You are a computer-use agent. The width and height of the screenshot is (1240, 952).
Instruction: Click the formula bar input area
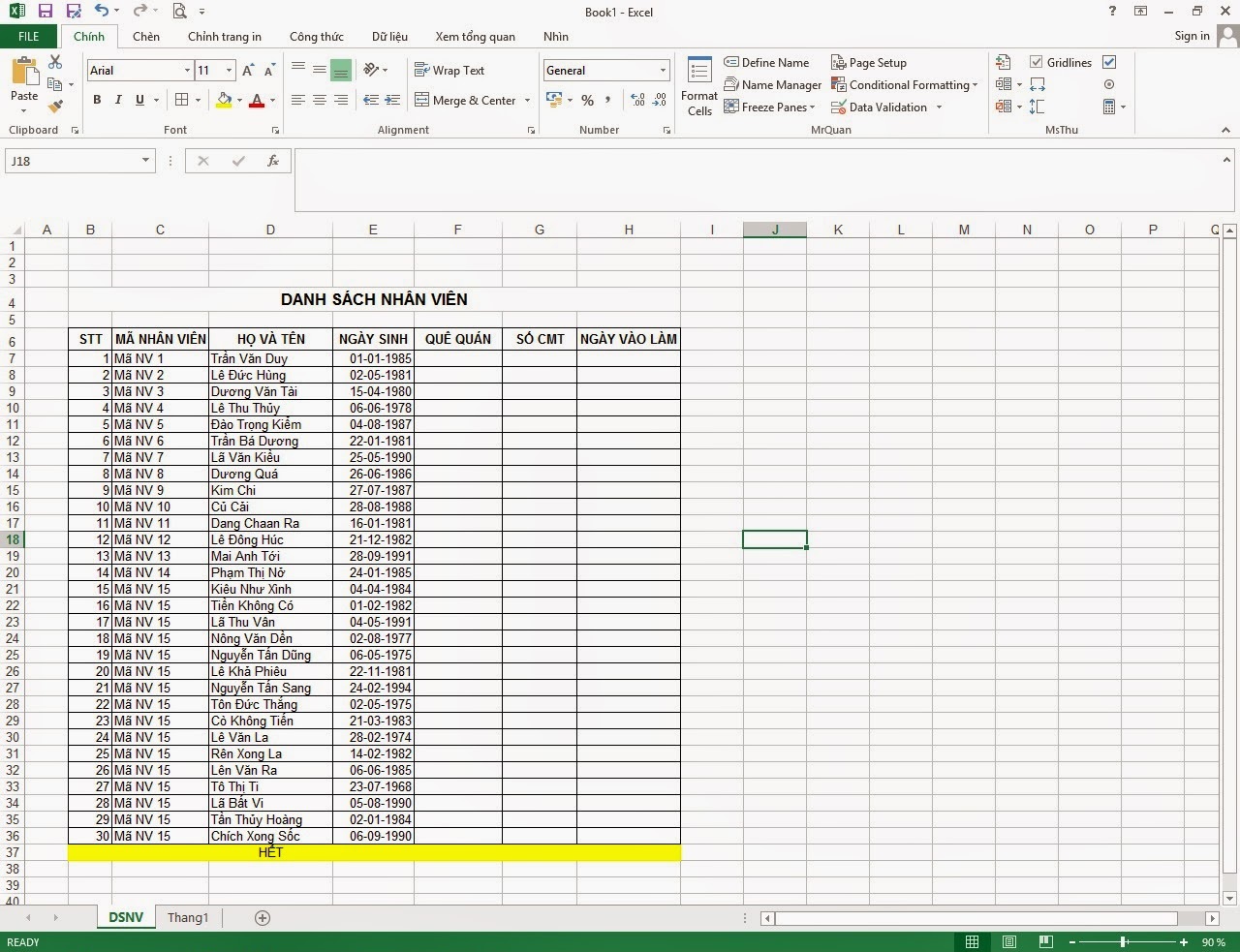(x=764, y=180)
